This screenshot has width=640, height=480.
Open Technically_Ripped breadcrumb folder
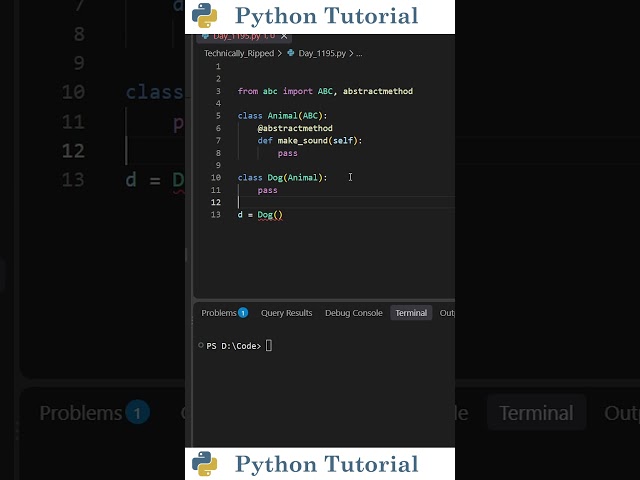pos(239,53)
